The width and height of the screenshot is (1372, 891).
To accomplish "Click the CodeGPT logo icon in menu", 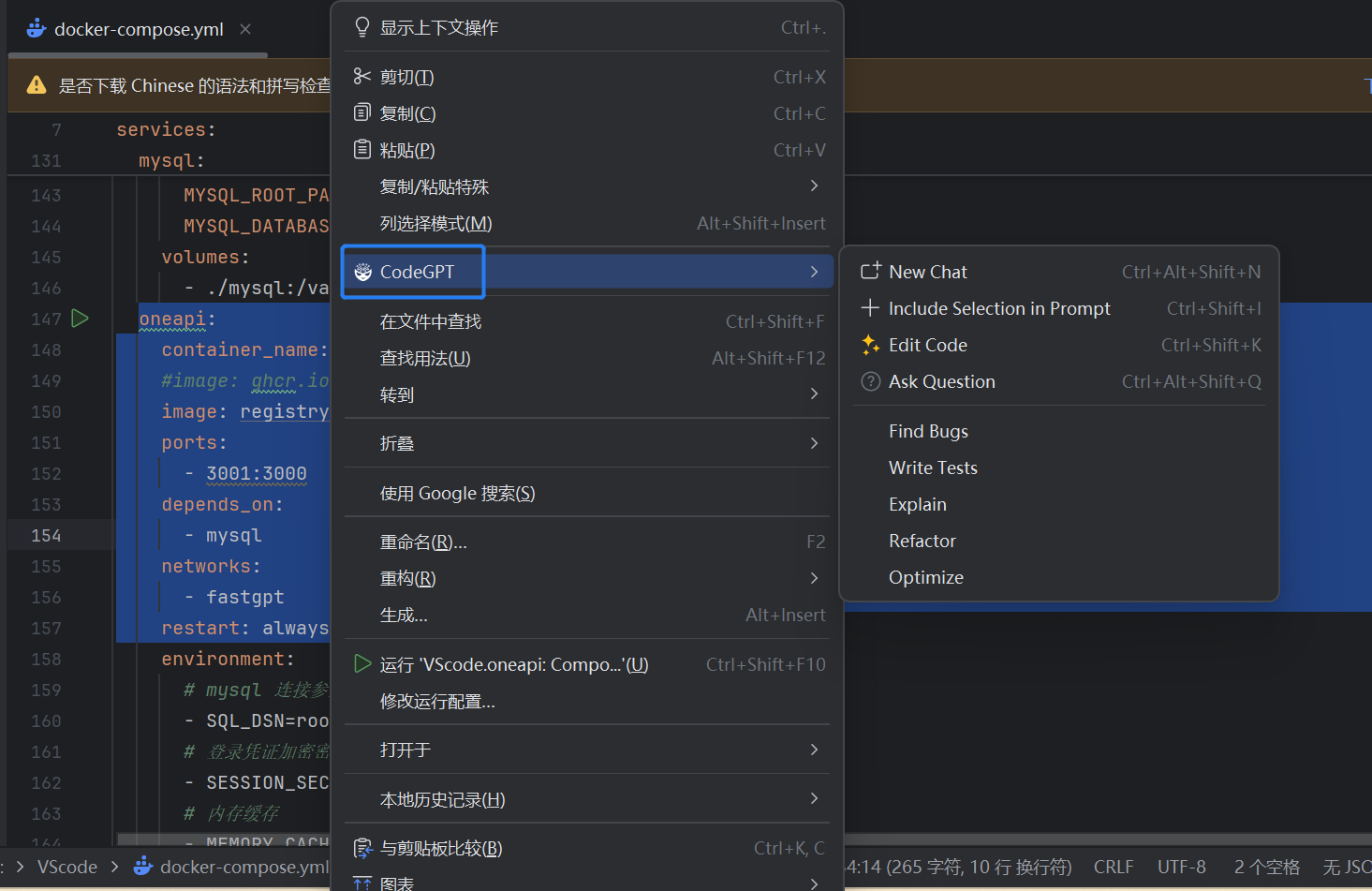I will click(x=363, y=273).
